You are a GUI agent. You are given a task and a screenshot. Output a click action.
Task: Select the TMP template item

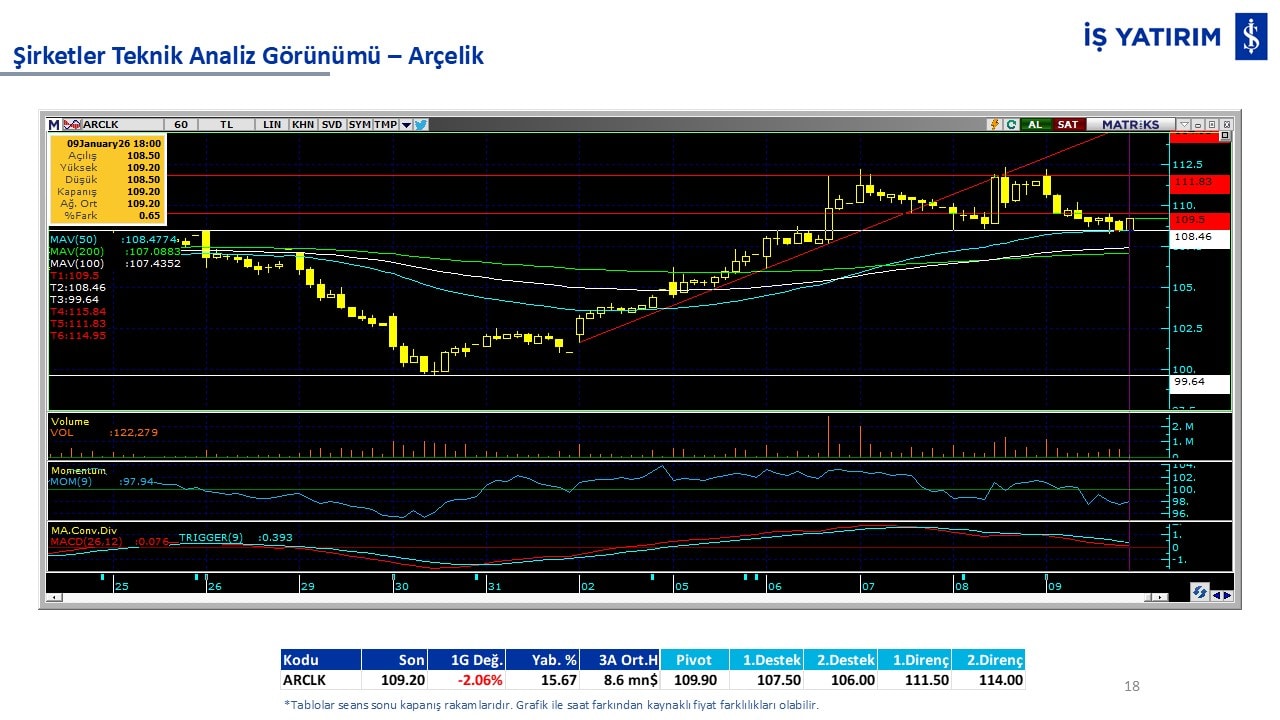385,125
